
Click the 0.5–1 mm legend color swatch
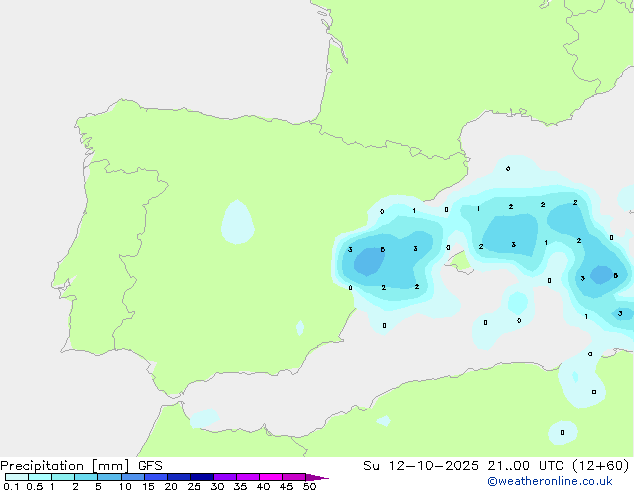pos(40,477)
